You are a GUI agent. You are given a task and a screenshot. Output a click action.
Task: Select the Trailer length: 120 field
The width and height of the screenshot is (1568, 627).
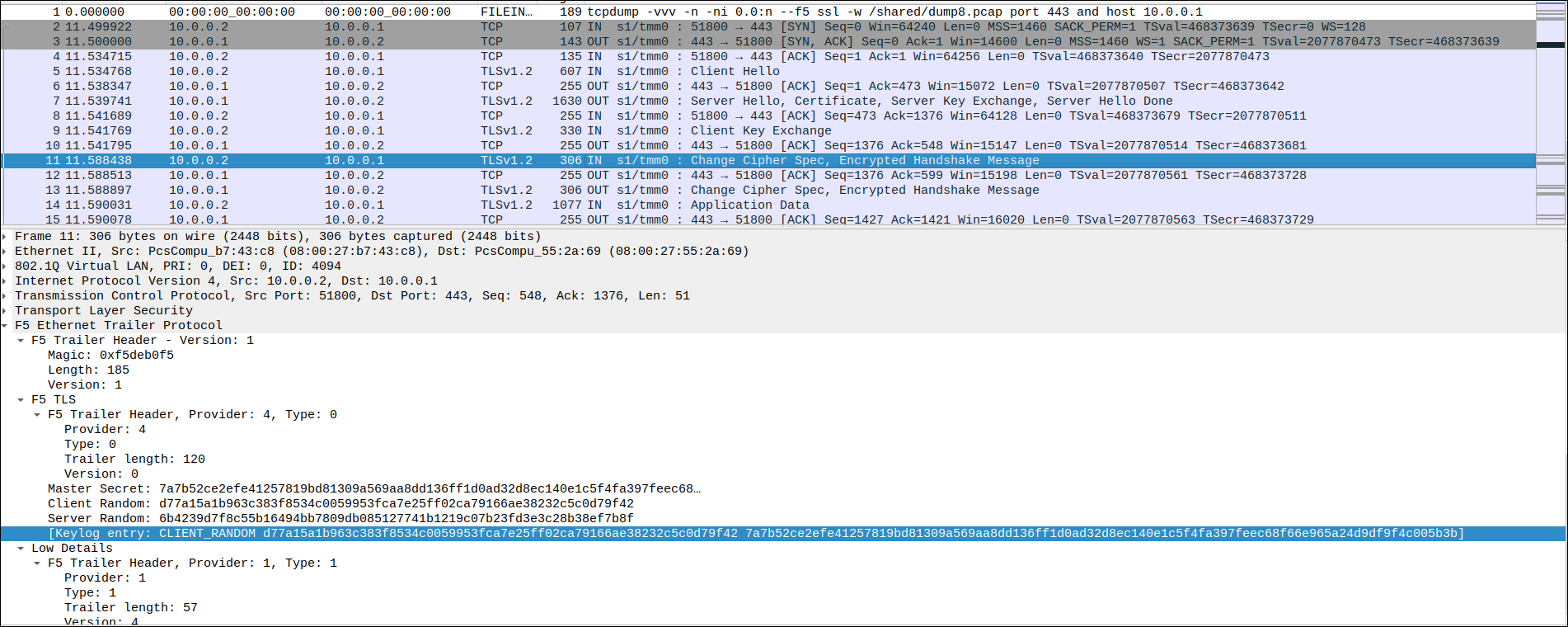(134, 460)
